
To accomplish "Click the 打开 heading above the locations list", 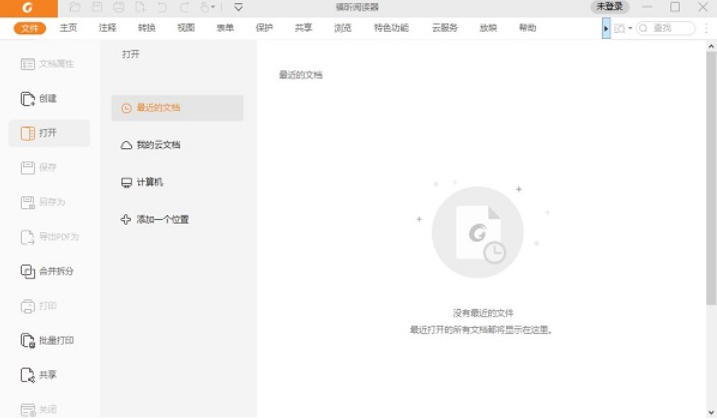I will [x=130, y=54].
